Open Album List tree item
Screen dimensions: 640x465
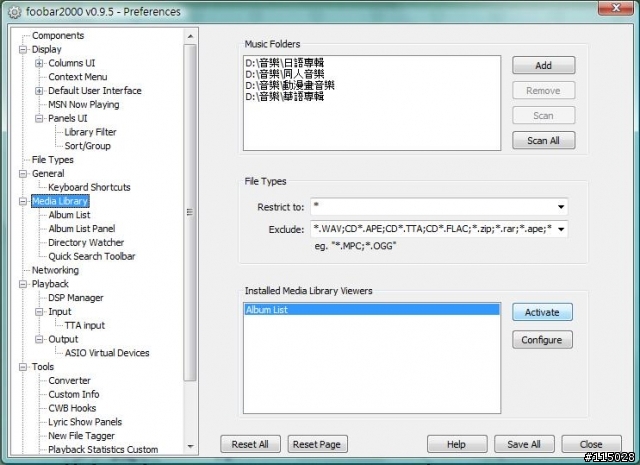tap(69, 215)
